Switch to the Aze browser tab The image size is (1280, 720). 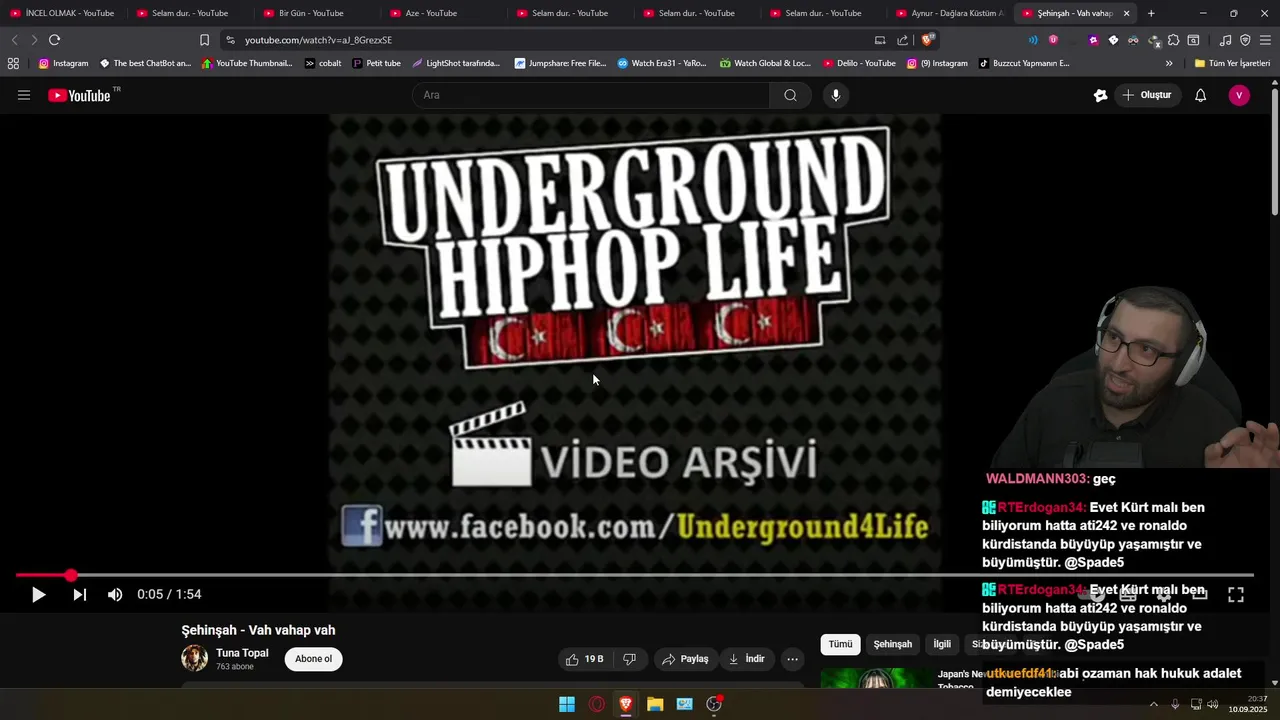[442, 13]
